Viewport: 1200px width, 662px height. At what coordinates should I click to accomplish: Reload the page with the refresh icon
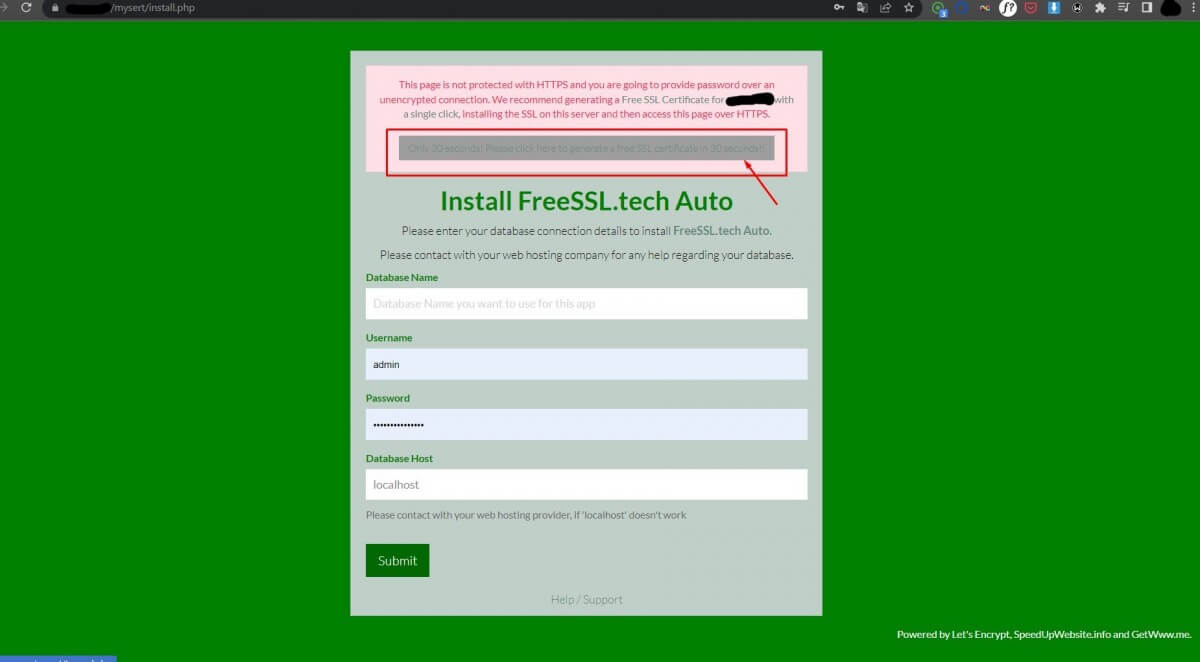click(26, 7)
